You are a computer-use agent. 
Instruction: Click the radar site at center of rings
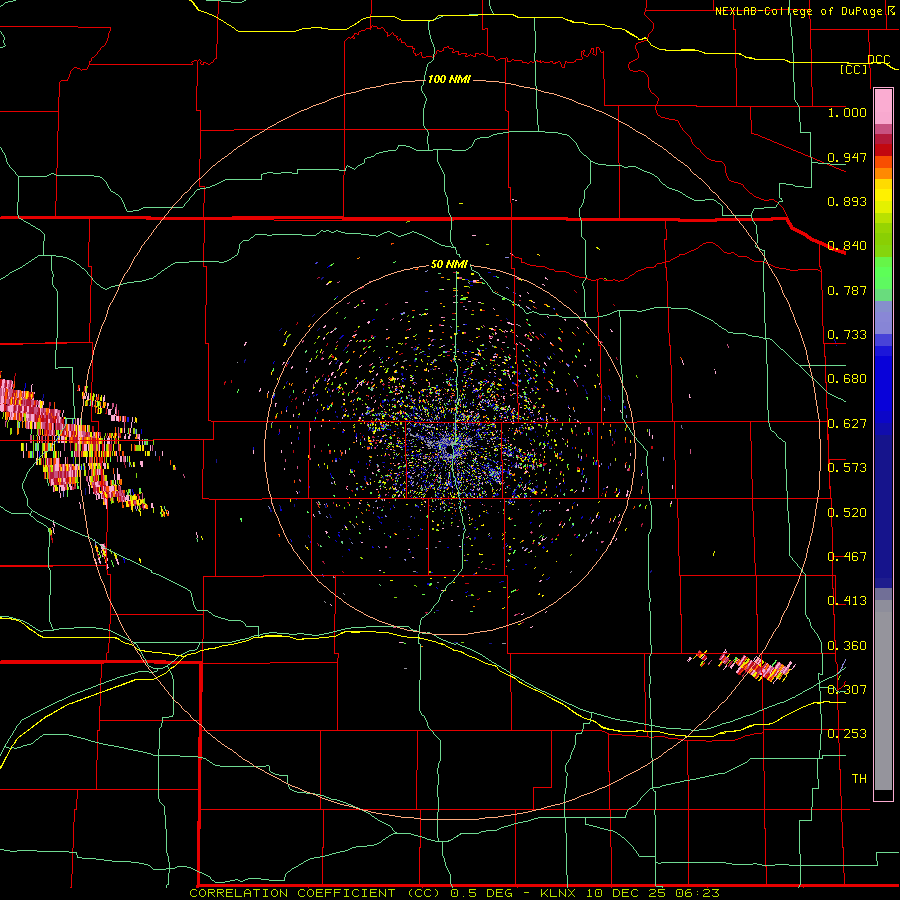click(451, 449)
